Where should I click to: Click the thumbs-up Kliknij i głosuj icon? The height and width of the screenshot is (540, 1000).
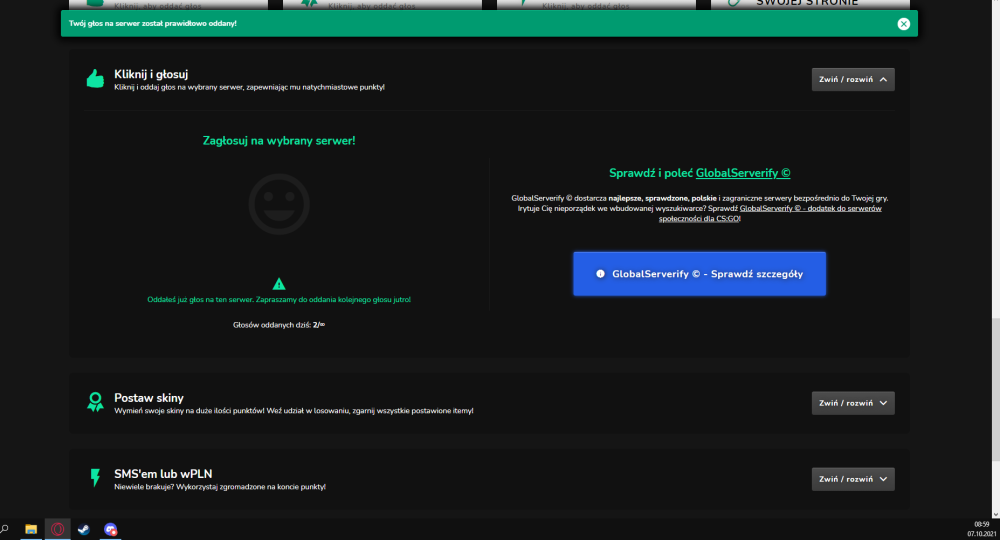click(95, 78)
